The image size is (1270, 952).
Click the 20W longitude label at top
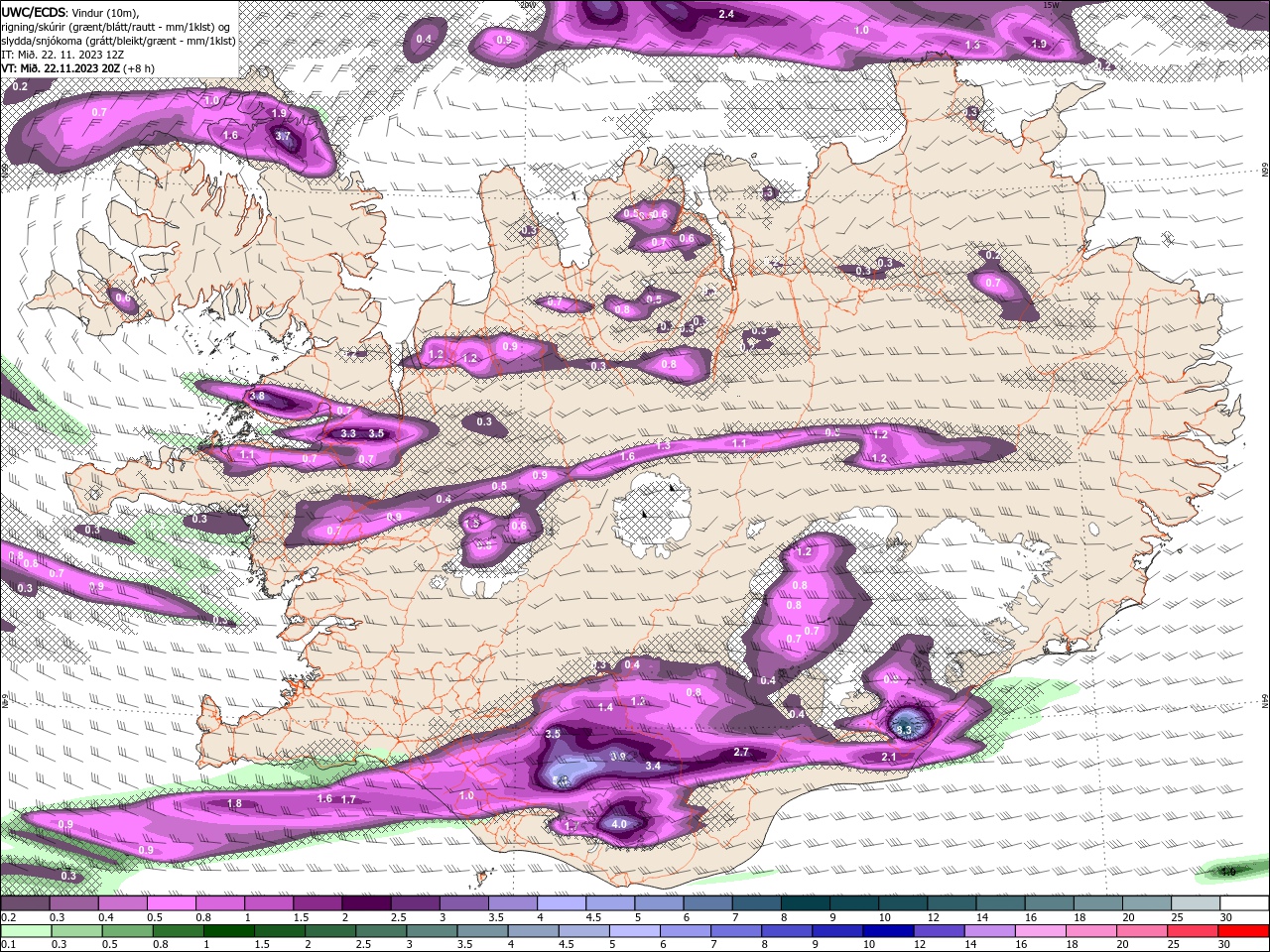point(527,5)
